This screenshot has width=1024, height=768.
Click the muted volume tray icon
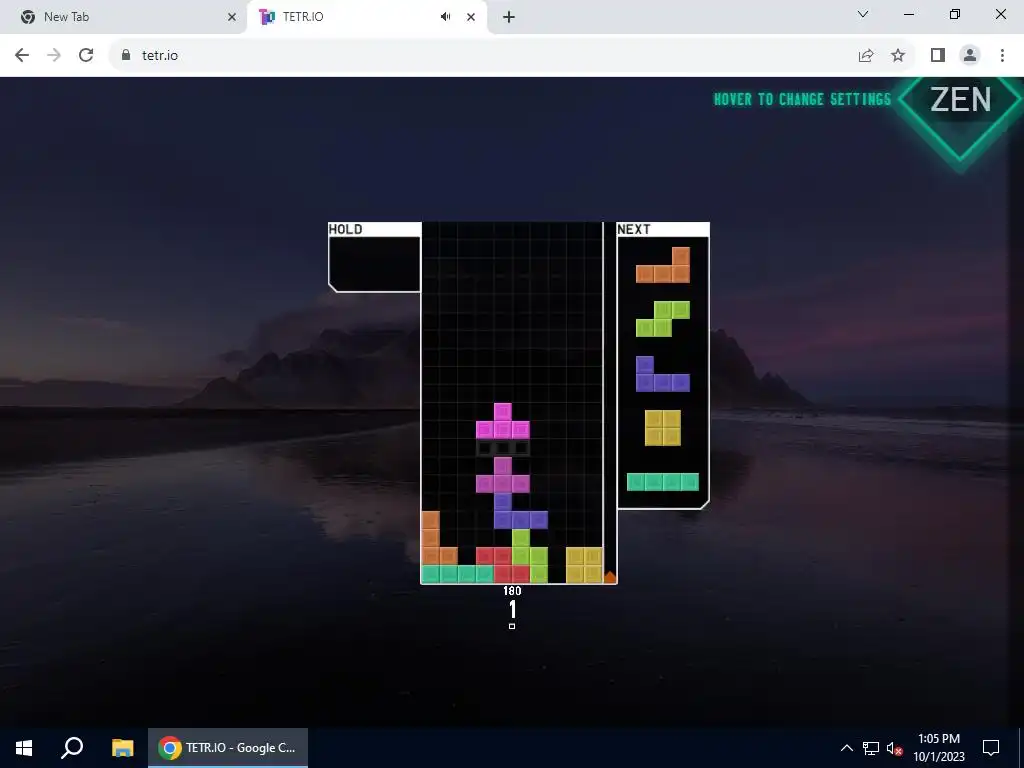(x=895, y=748)
